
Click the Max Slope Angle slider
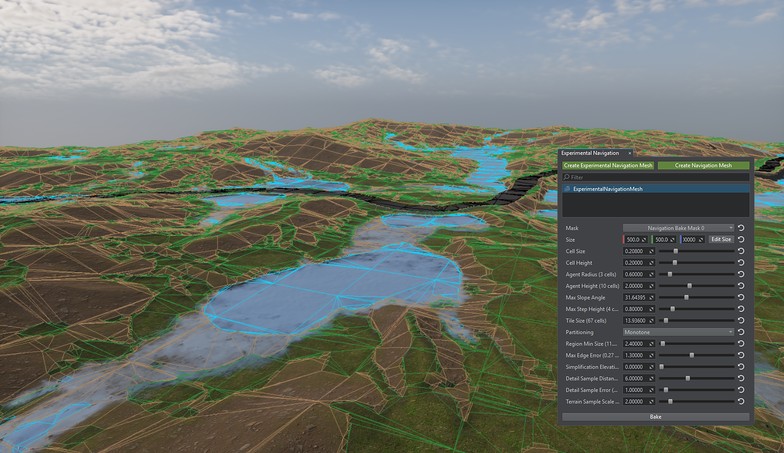[x=696, y=297]
